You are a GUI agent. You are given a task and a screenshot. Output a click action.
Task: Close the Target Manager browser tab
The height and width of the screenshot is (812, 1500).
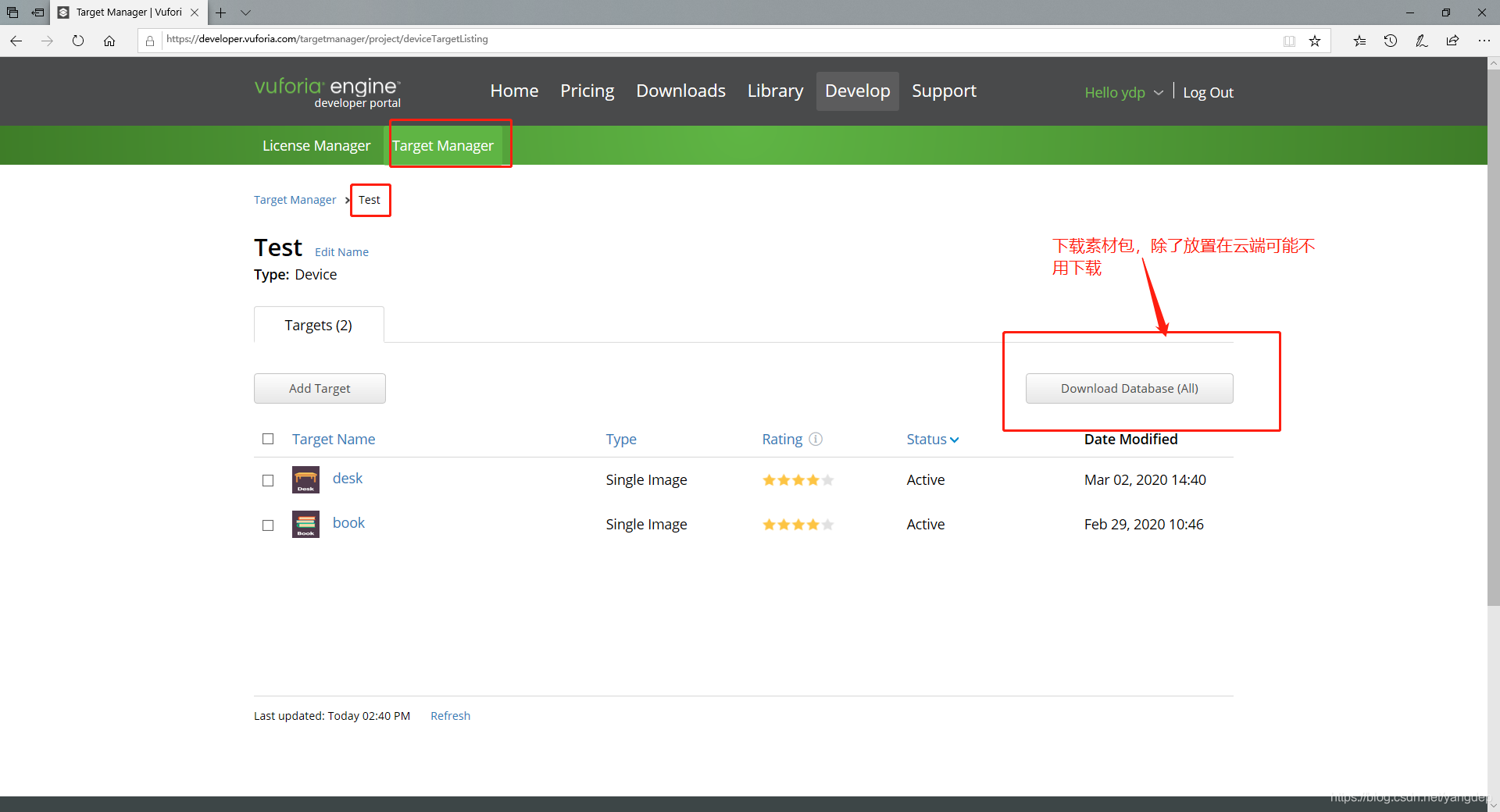195,12
